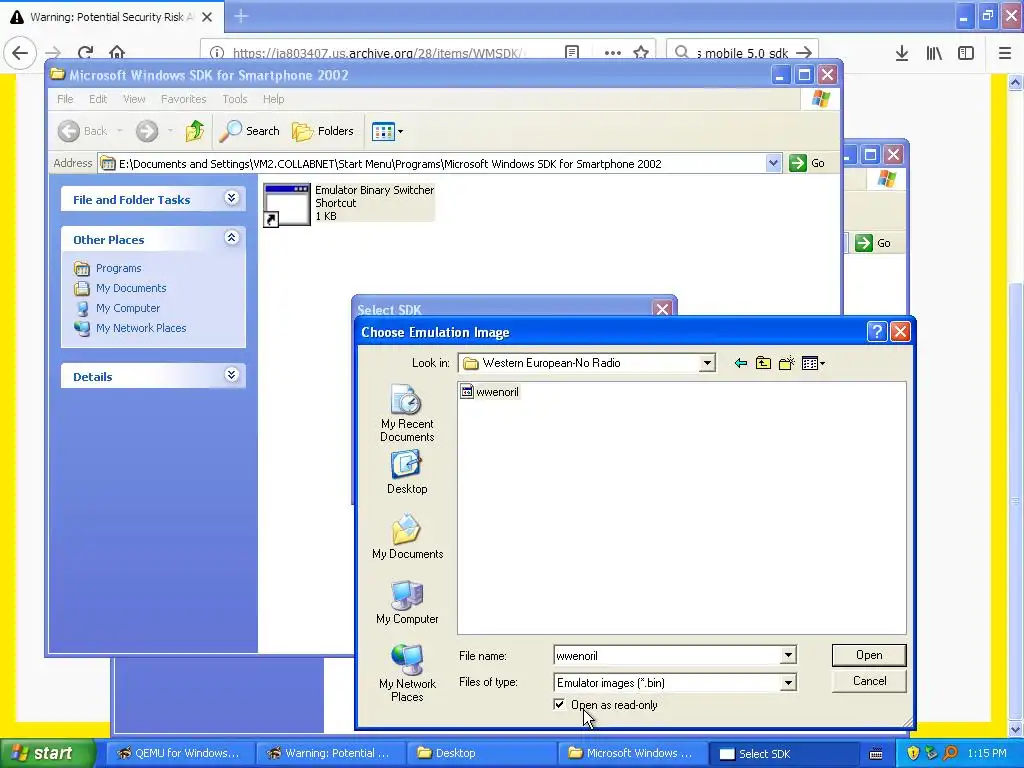Click the Explorer Back button

82,131
